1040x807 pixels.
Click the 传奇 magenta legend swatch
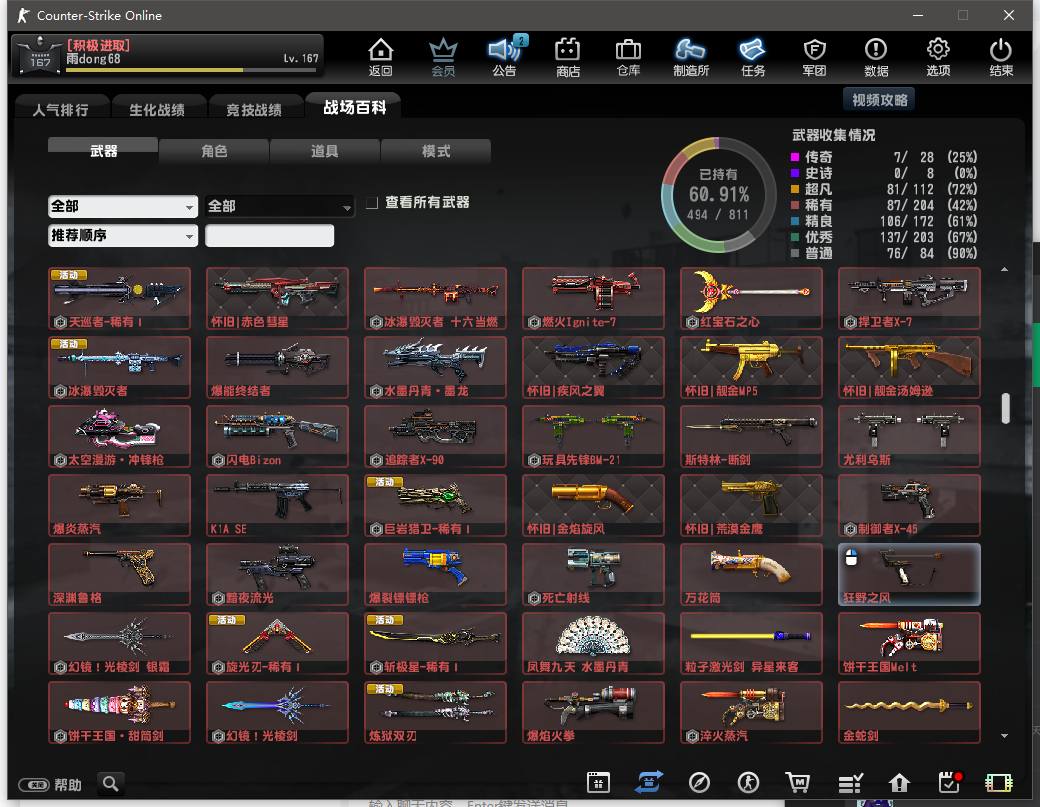[795, 157]
